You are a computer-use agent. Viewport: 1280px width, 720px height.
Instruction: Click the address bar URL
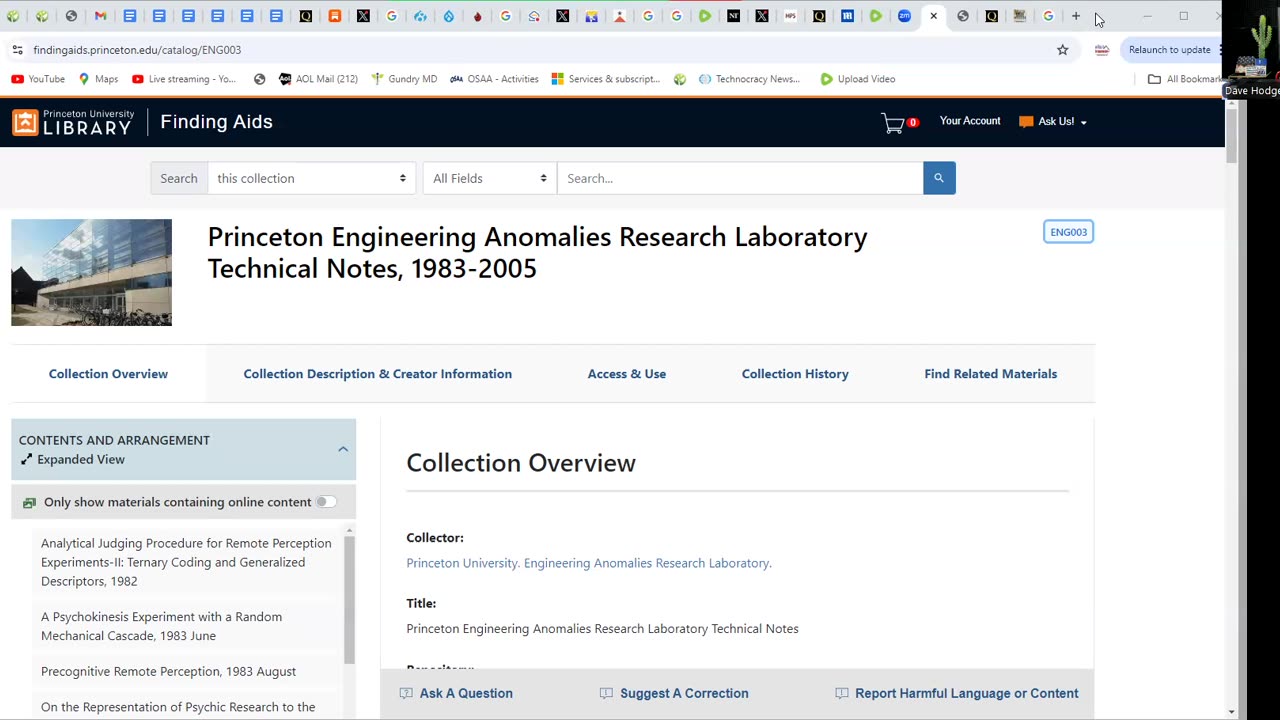(x=137, y=50)
